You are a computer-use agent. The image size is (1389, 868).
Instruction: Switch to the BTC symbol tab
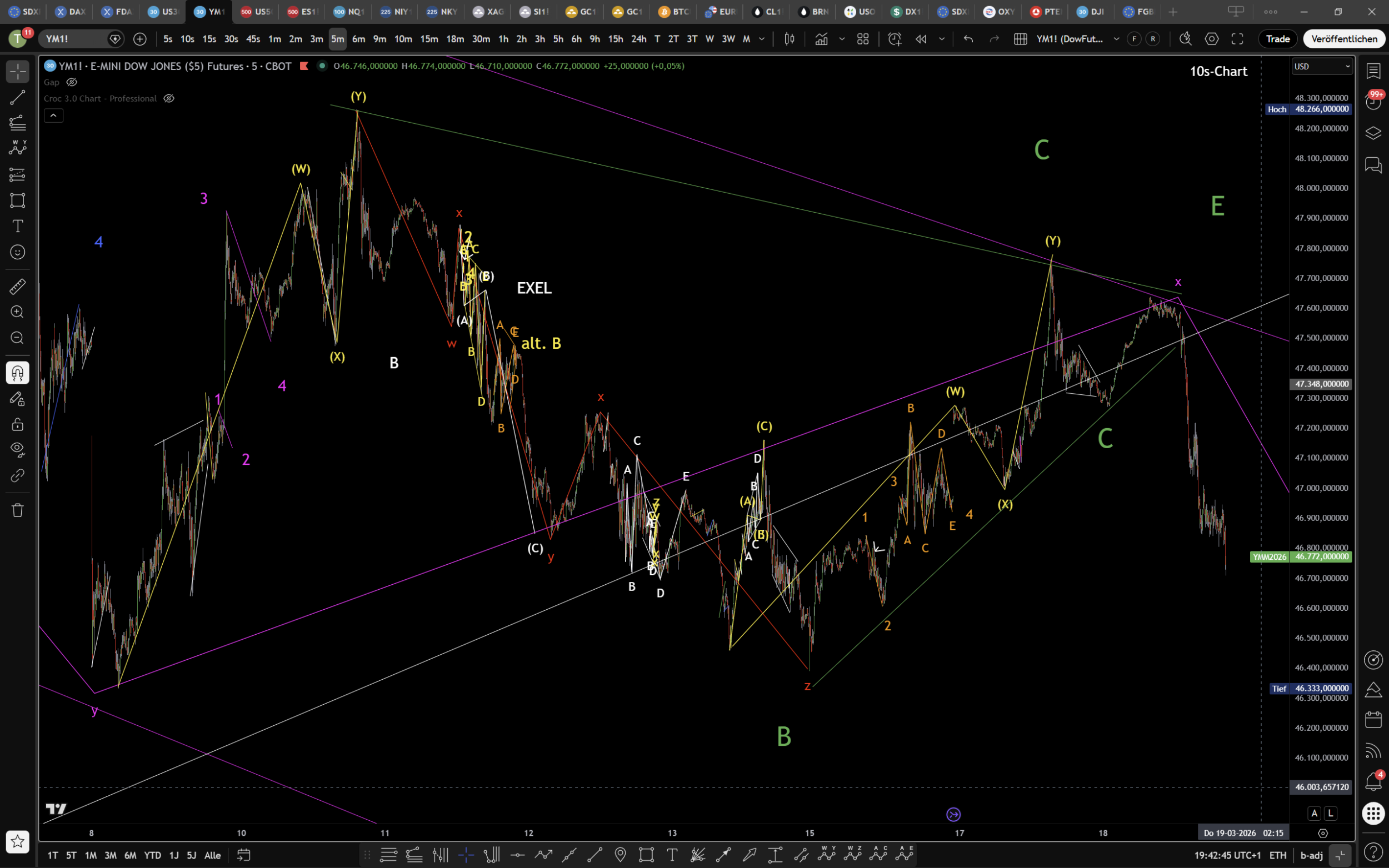pos(674,12)
